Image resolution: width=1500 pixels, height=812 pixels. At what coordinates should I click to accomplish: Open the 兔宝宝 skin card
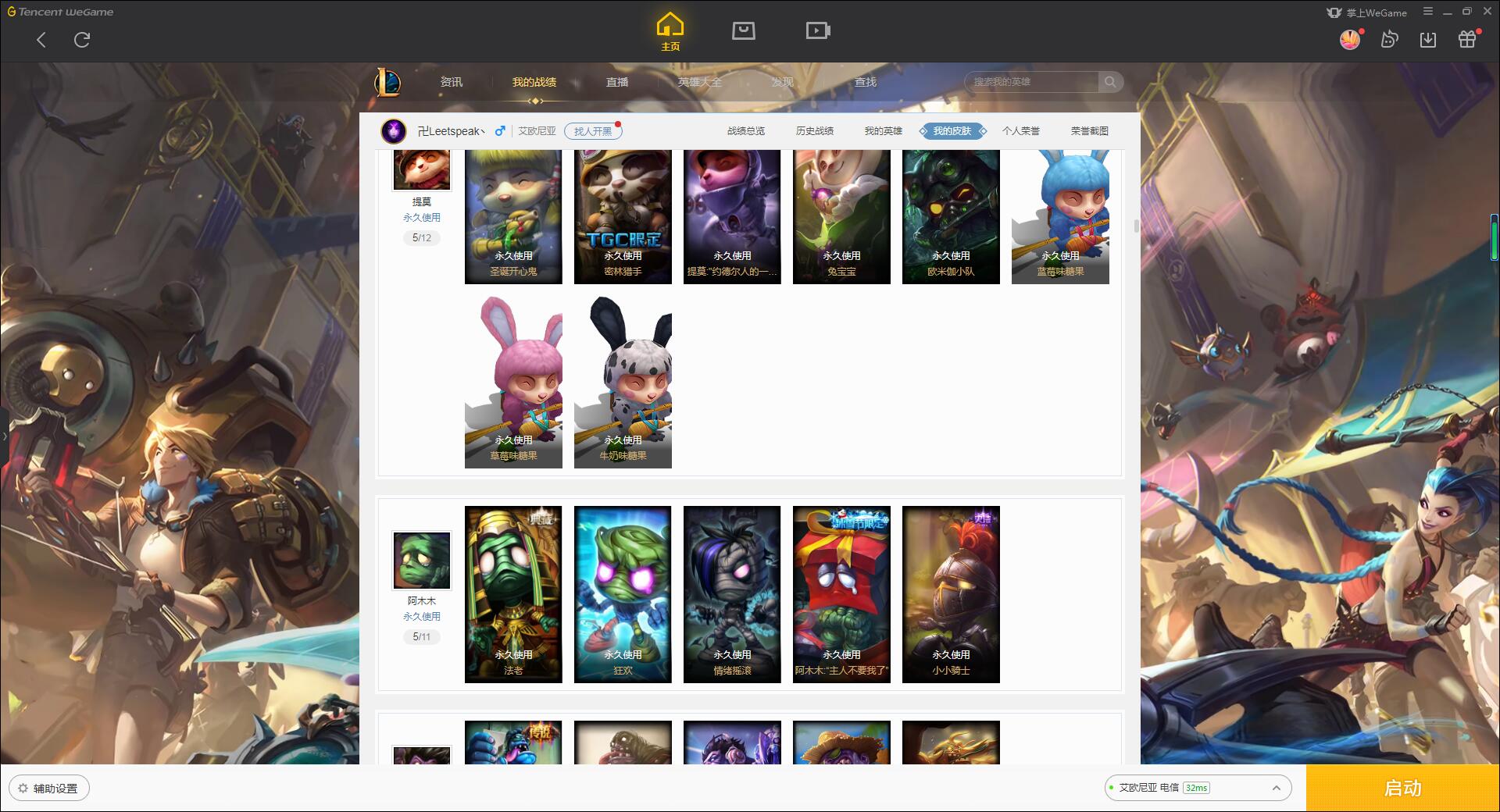[x=841, y=216]
